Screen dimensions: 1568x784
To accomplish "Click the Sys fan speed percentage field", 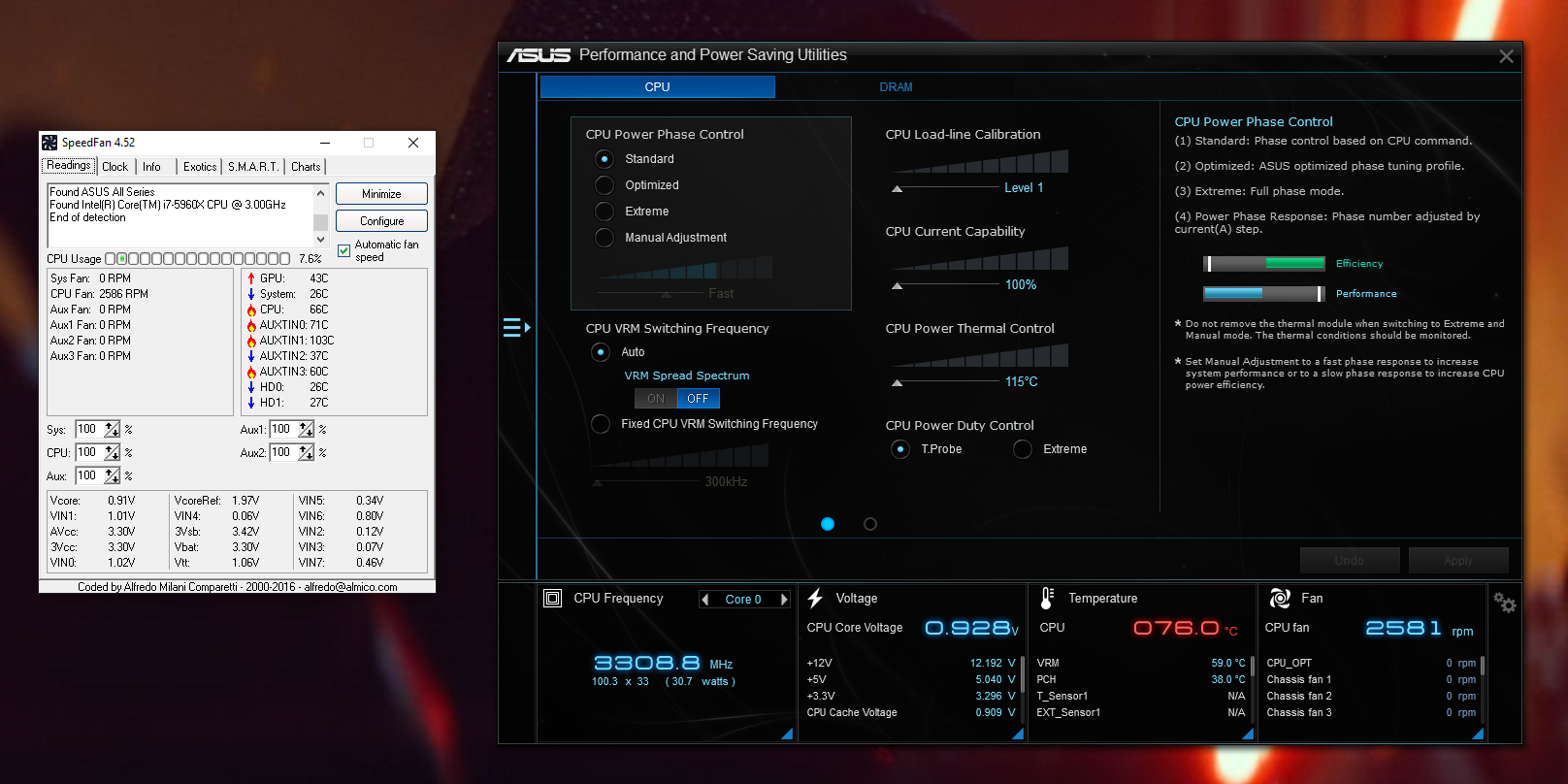I will pos(89,429).
